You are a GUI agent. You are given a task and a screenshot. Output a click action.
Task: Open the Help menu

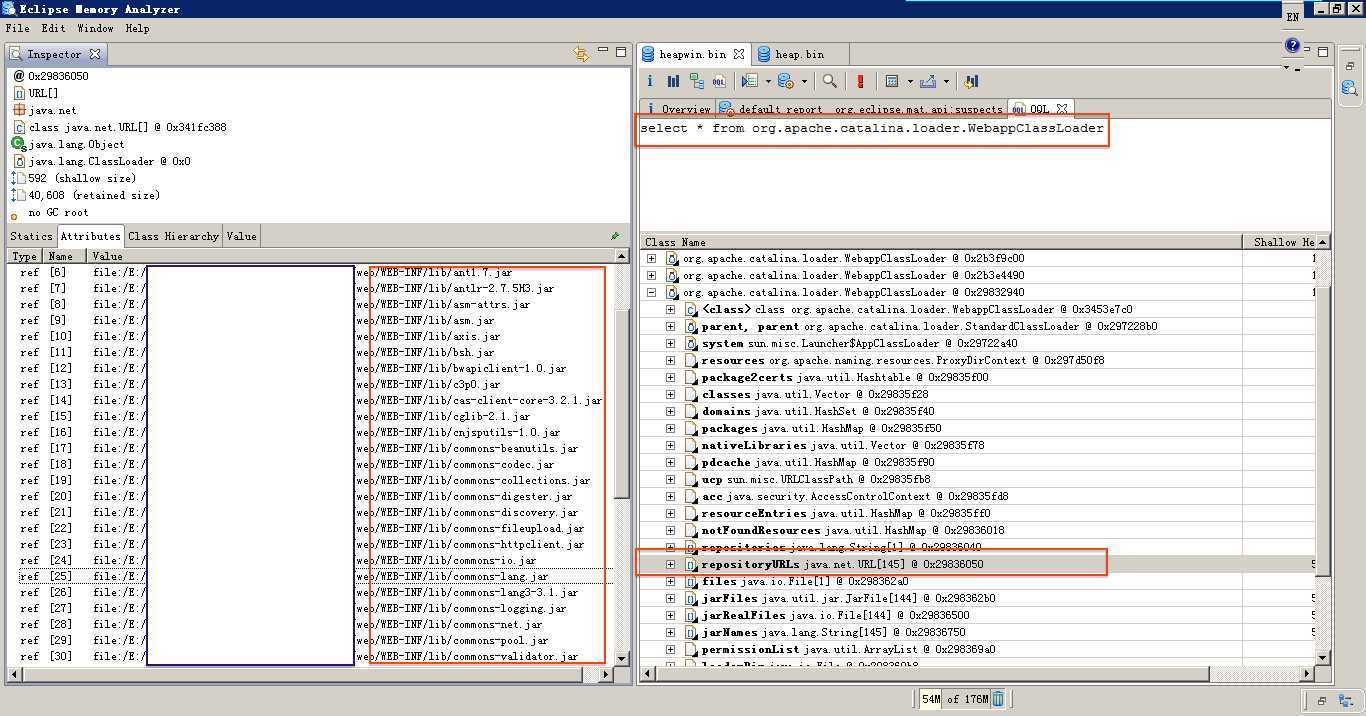pos(137,28)
